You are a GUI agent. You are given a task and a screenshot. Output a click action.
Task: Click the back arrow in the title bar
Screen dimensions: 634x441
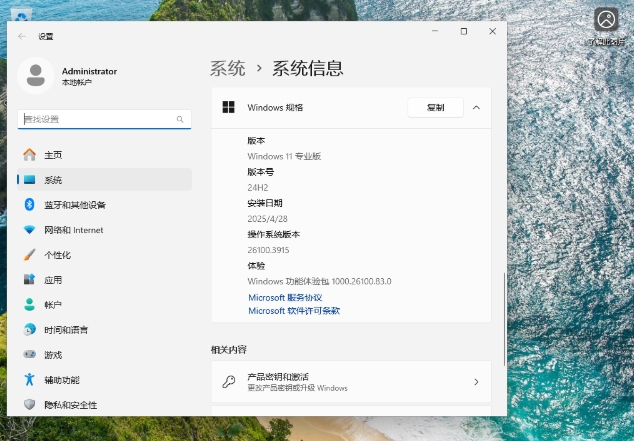point(22,36)
